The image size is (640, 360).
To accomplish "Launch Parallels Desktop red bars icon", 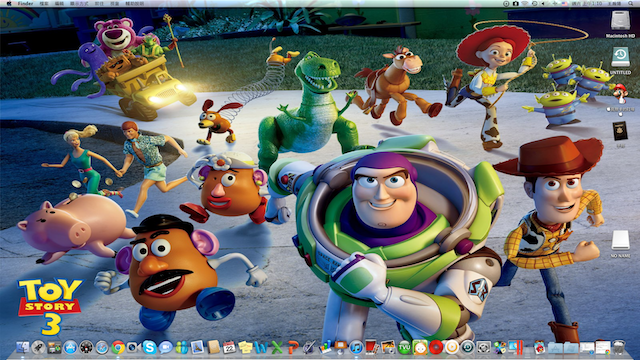I will (515, 347).
